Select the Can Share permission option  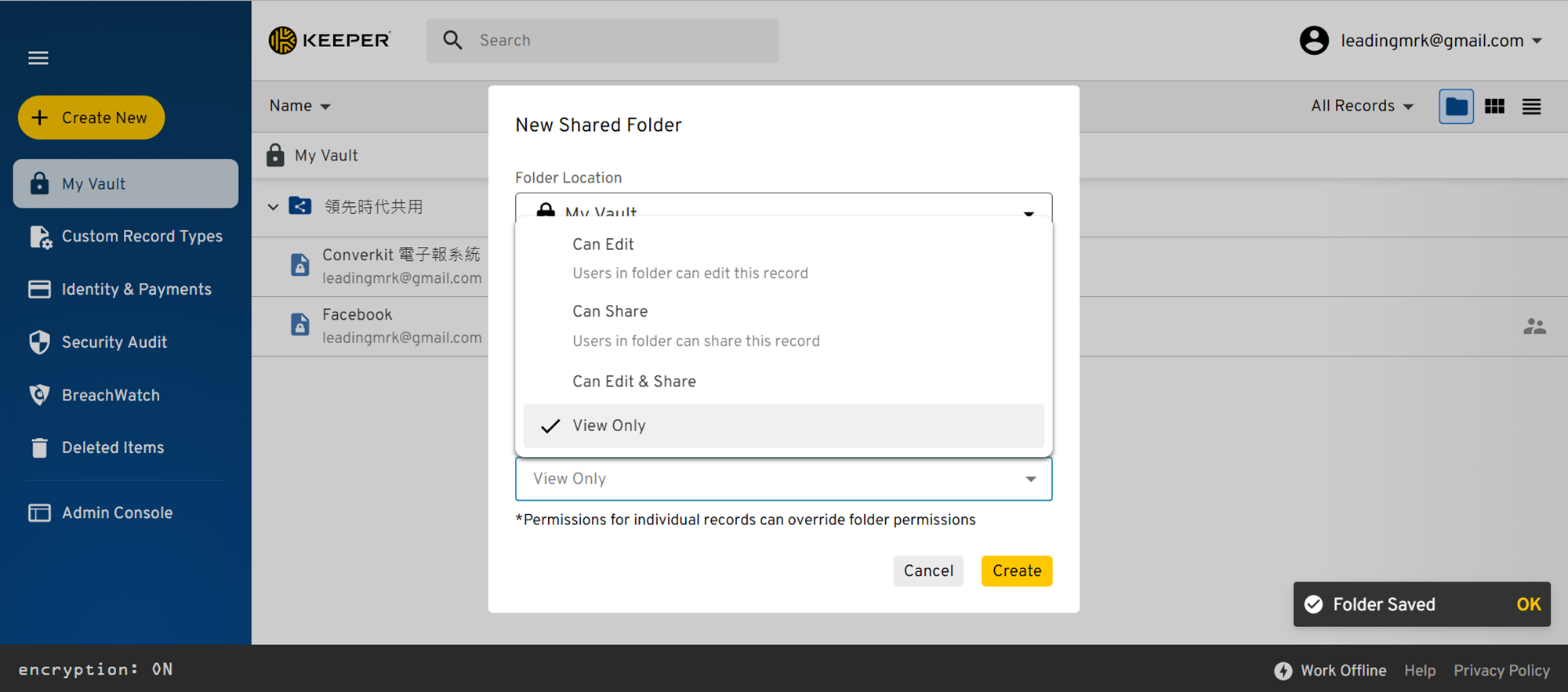tap(783, 326)
